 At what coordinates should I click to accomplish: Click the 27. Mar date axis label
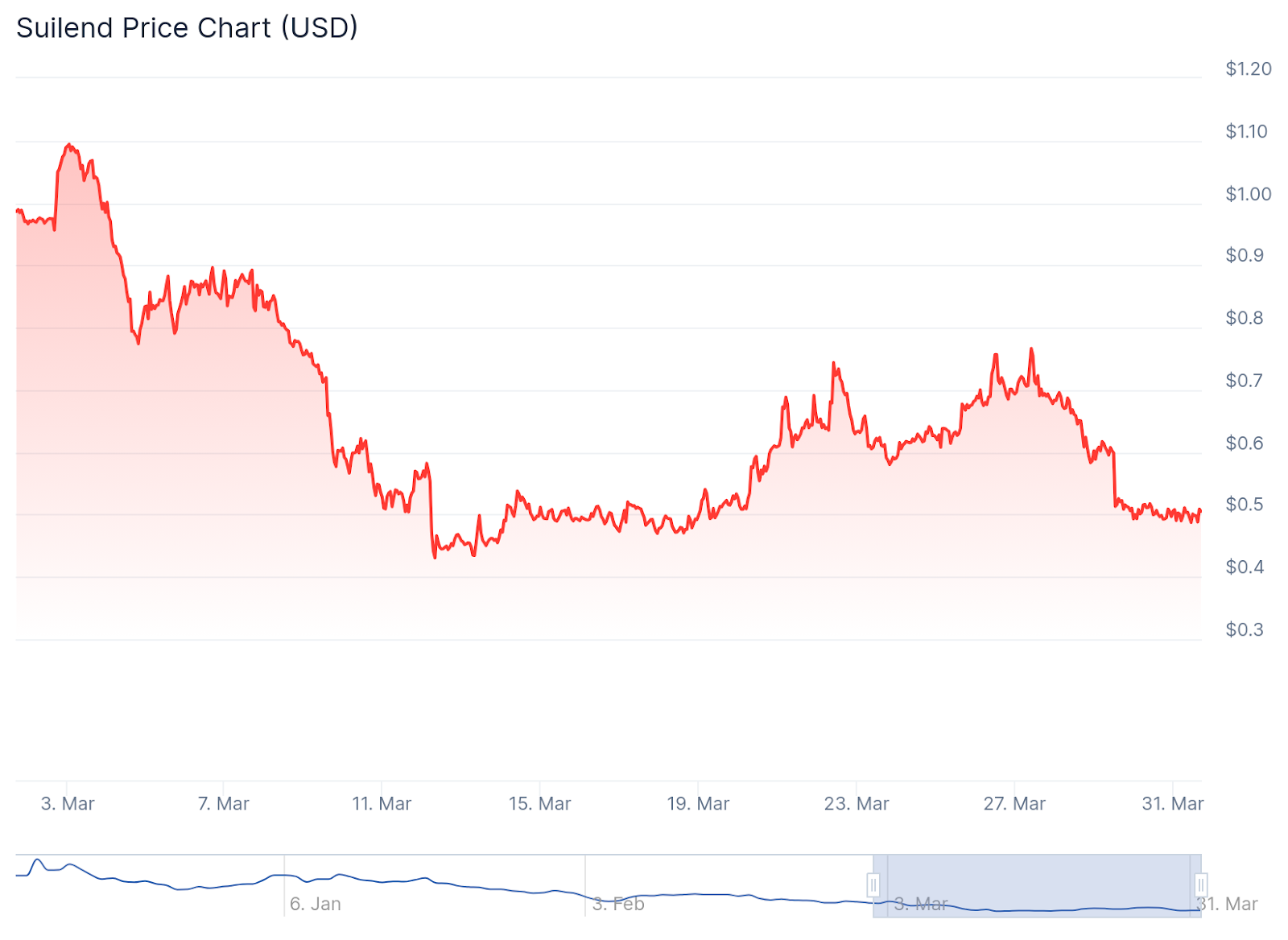click(x=1014, y=803)
